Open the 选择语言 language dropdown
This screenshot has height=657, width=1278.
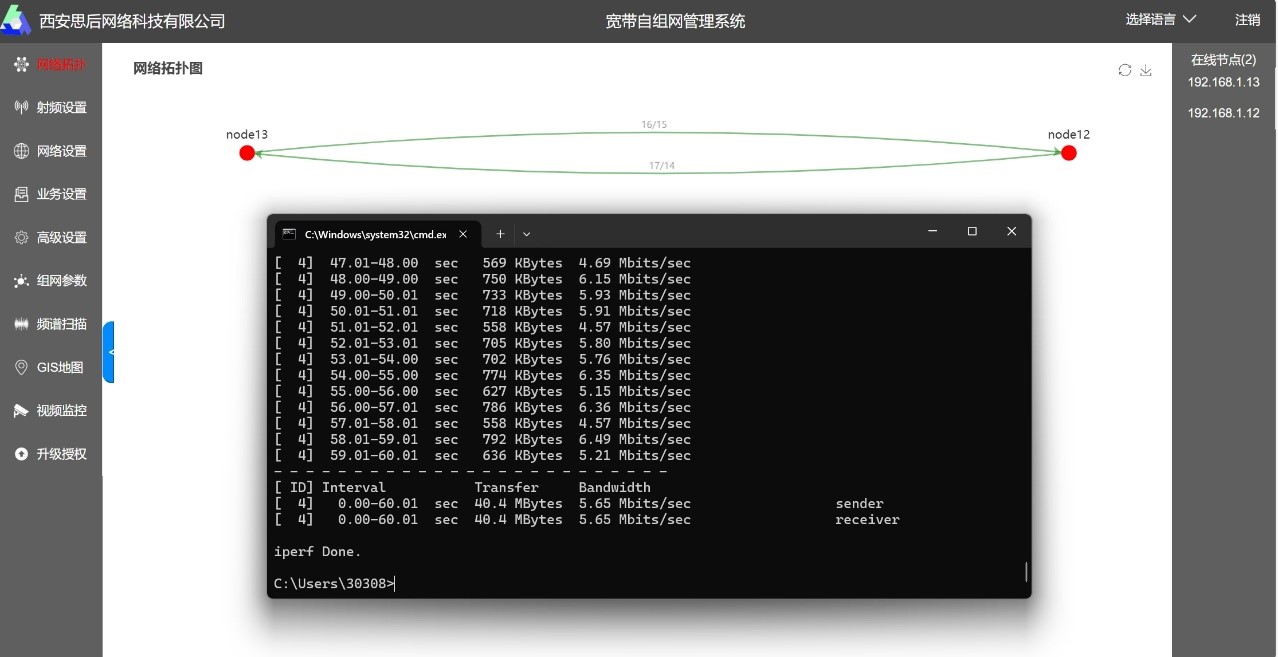[1160, 20]
